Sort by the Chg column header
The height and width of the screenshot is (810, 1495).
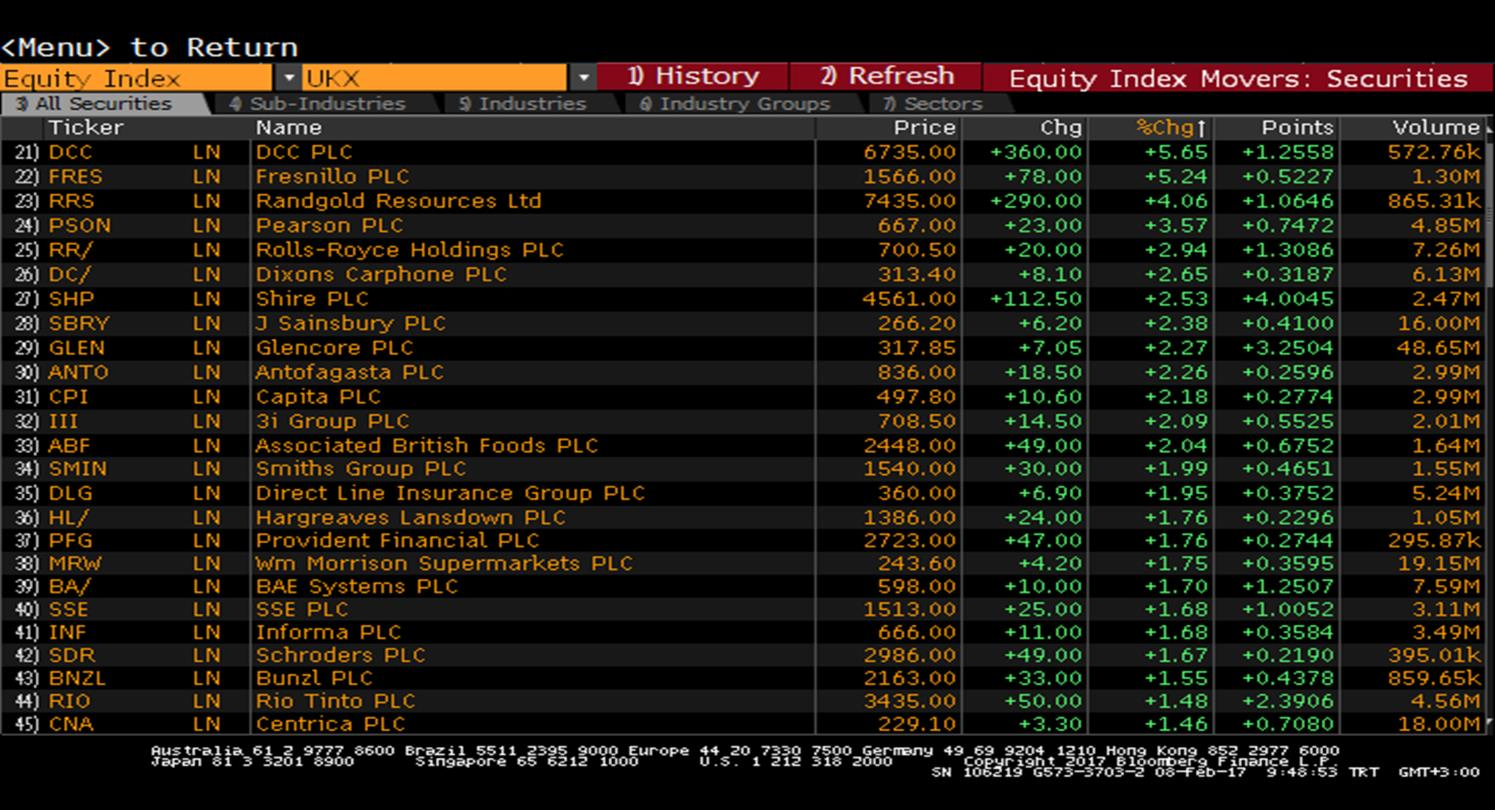[1061, 128]
